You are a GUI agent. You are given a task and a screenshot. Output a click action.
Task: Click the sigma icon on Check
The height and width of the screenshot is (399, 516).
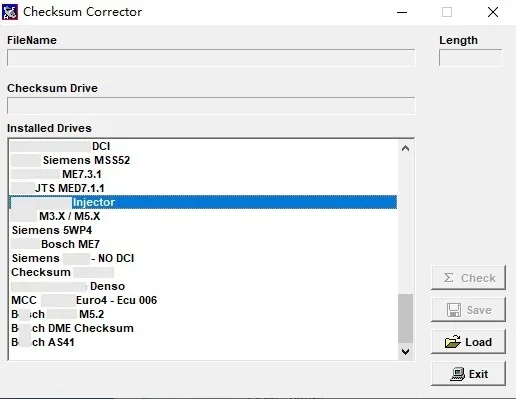449,278
